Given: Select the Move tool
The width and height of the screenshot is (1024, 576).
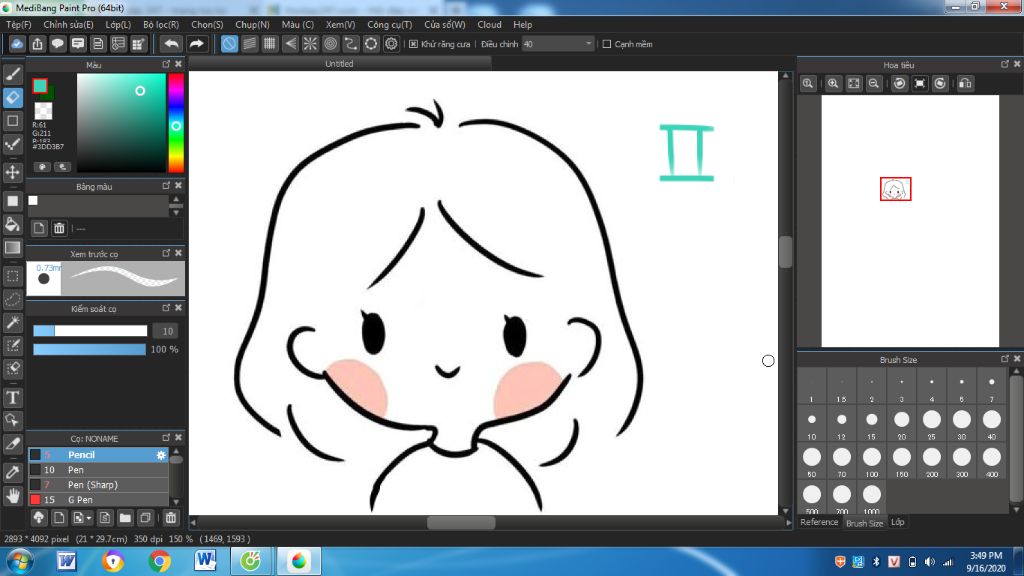Looking at the screenshot, I should 12,172.
